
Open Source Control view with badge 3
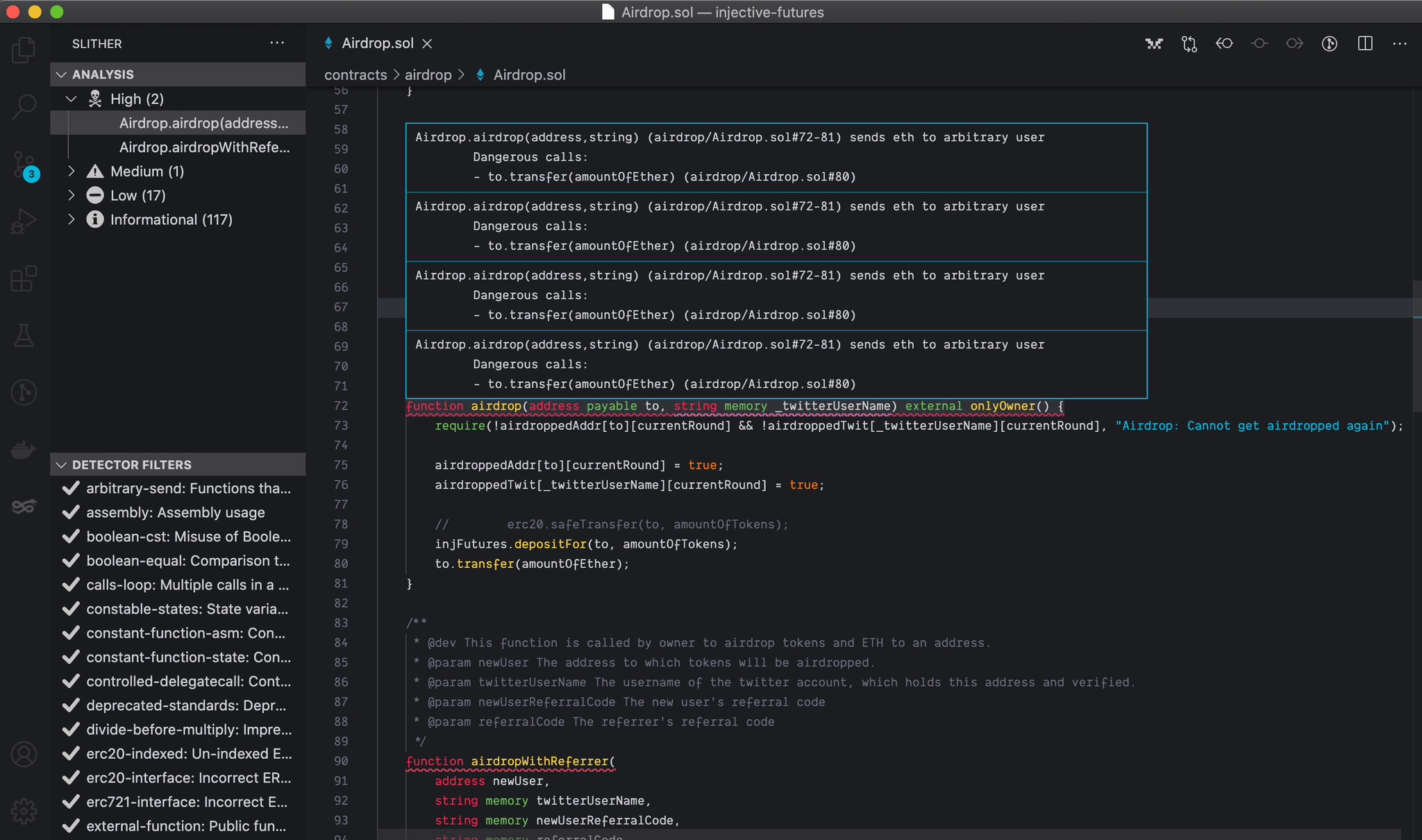click(24, 166)
